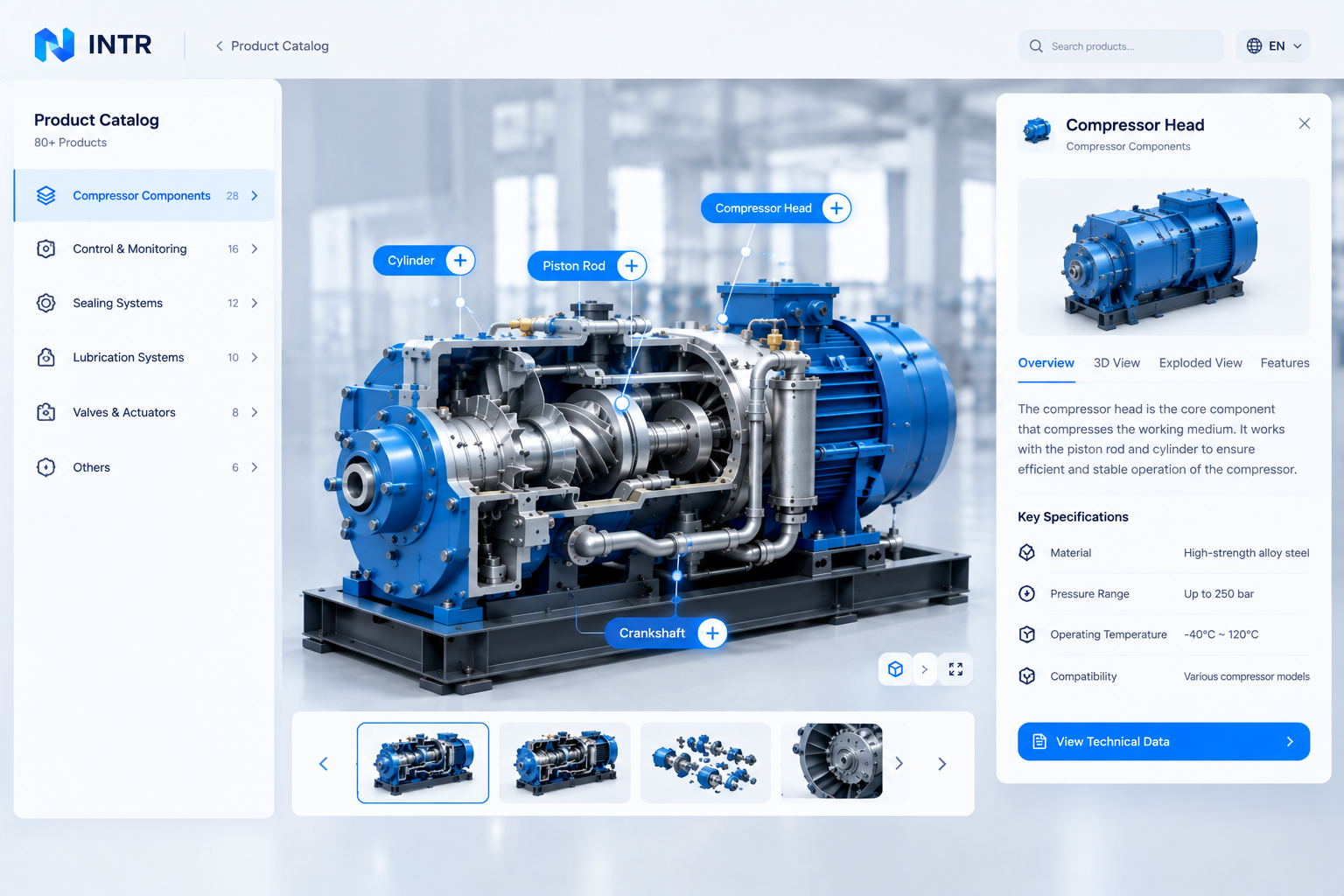Click the search magnifier icon
Screen dimensions: 1344x896
pos(1036,46)
